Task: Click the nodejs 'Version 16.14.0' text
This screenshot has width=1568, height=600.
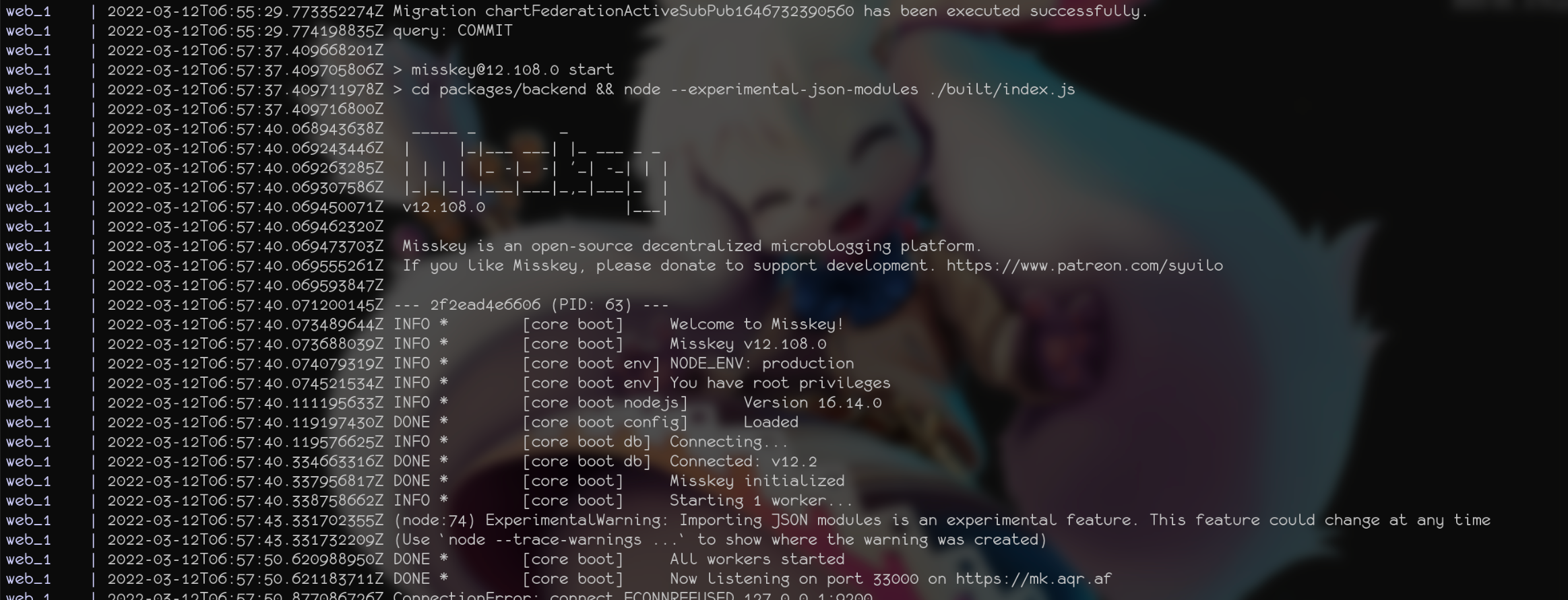Action: pyautogui.click(x=812, y=403)
